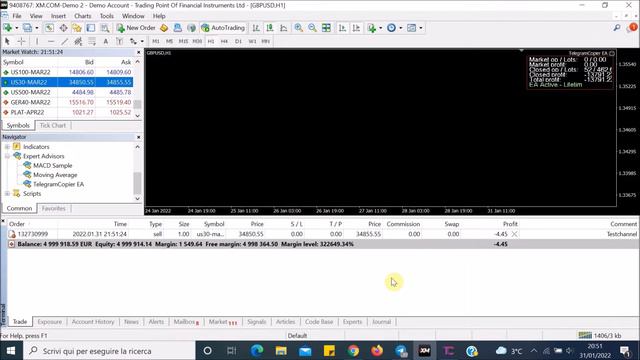Open Periods clock icon
Image resolution: width=640 pixels, height=360 pixels.
(391, 28)
